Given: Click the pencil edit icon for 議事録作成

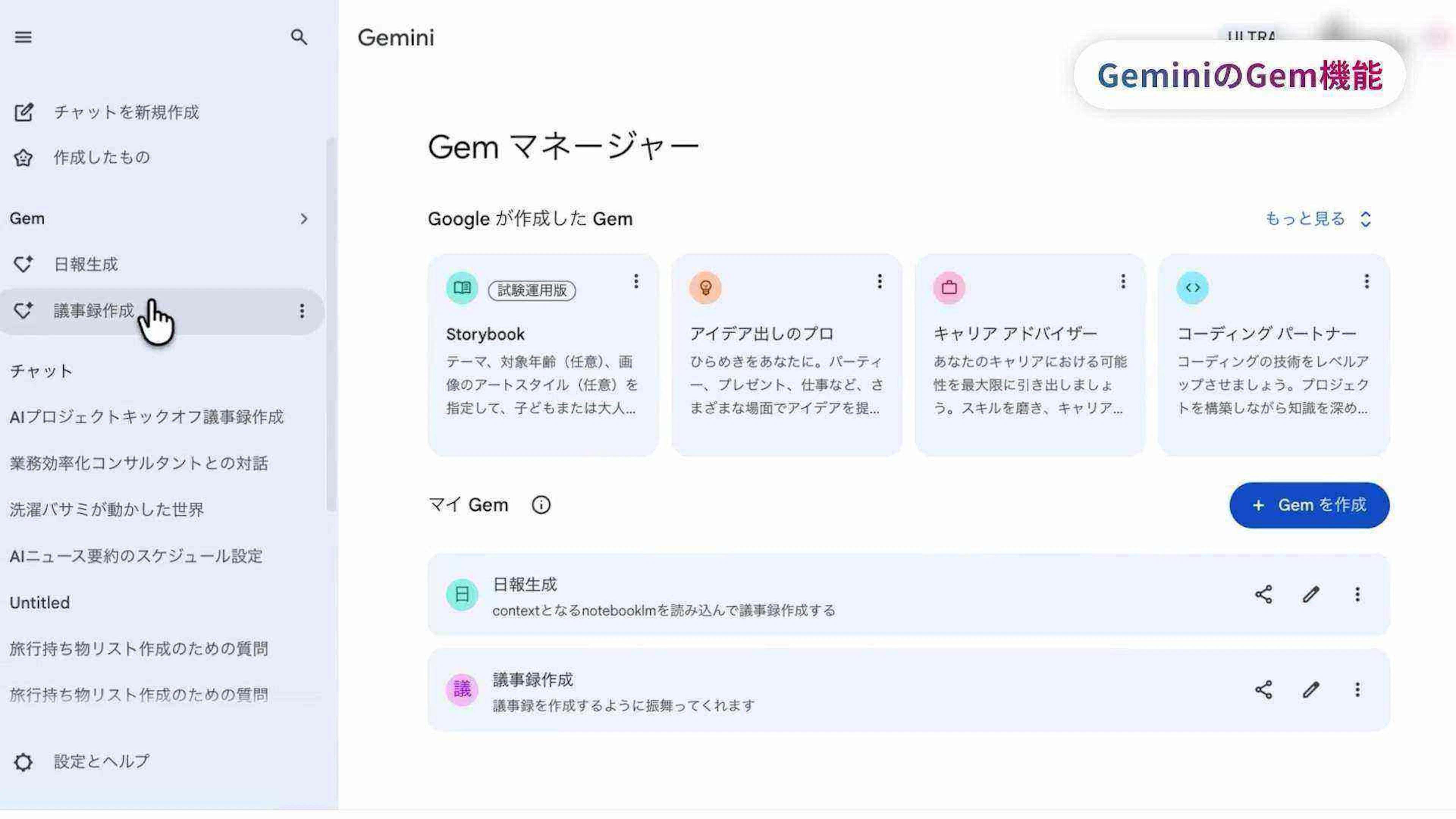Looking at the screenshot, I should (x=1311, y=690).
